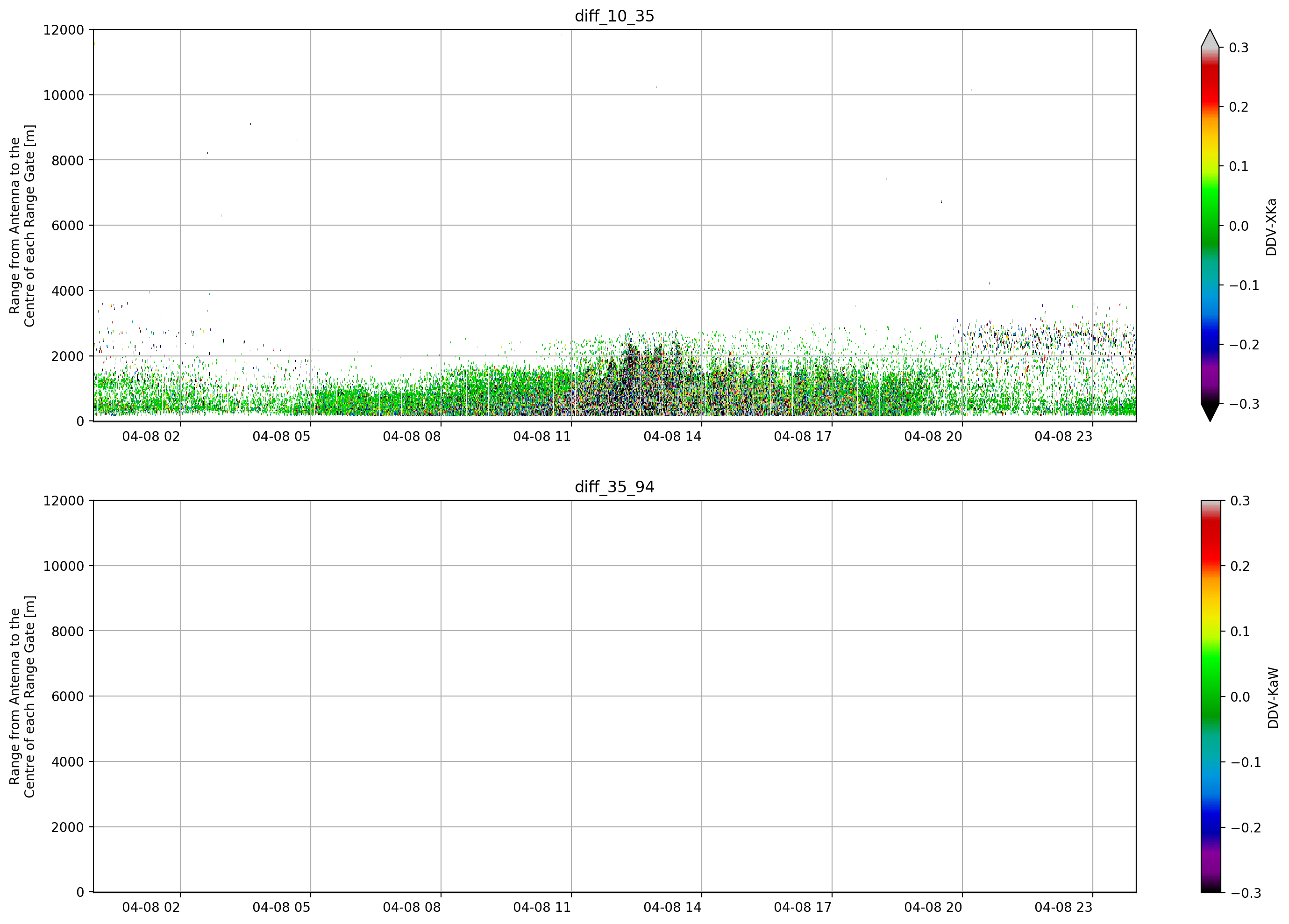This screenshot has width=1289, height=924.
Task: Click the 04-08 02 tick on bottom plot
Action: point(151,908)
